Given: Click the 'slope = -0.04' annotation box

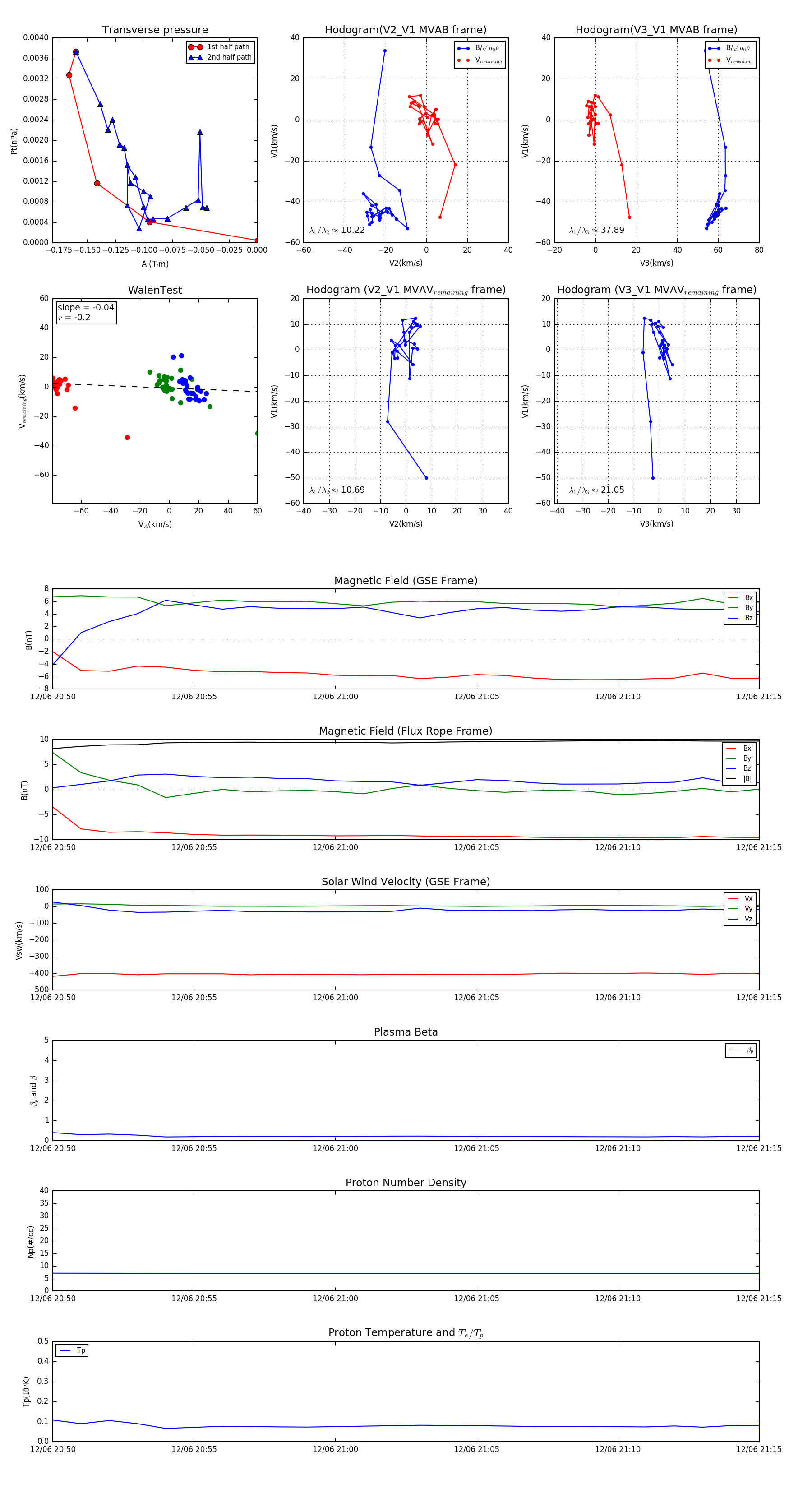Looking at the screenshot, I should click(x=86, y=313).
